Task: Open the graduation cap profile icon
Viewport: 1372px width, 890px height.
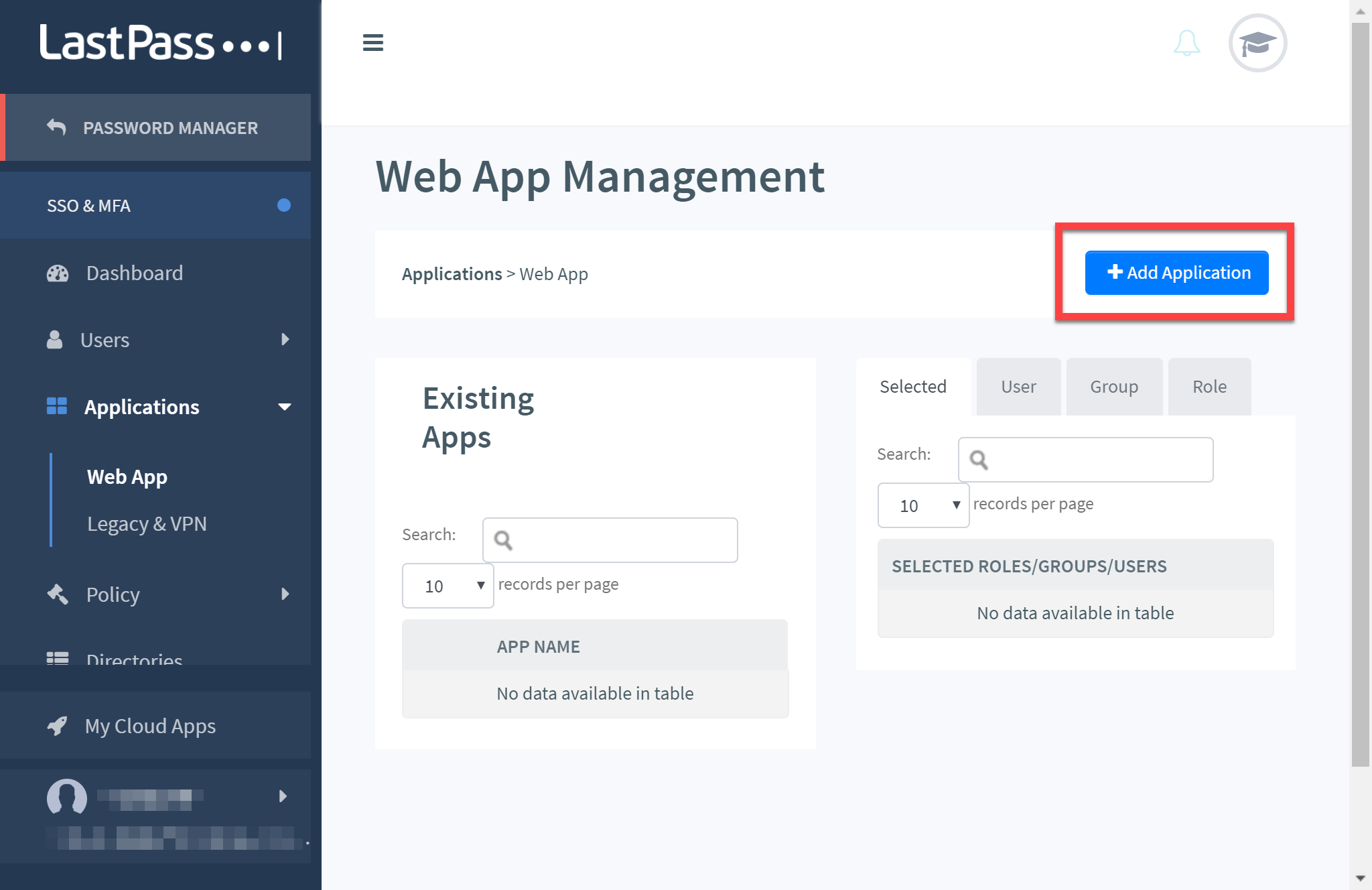Action: [1257, 43]
